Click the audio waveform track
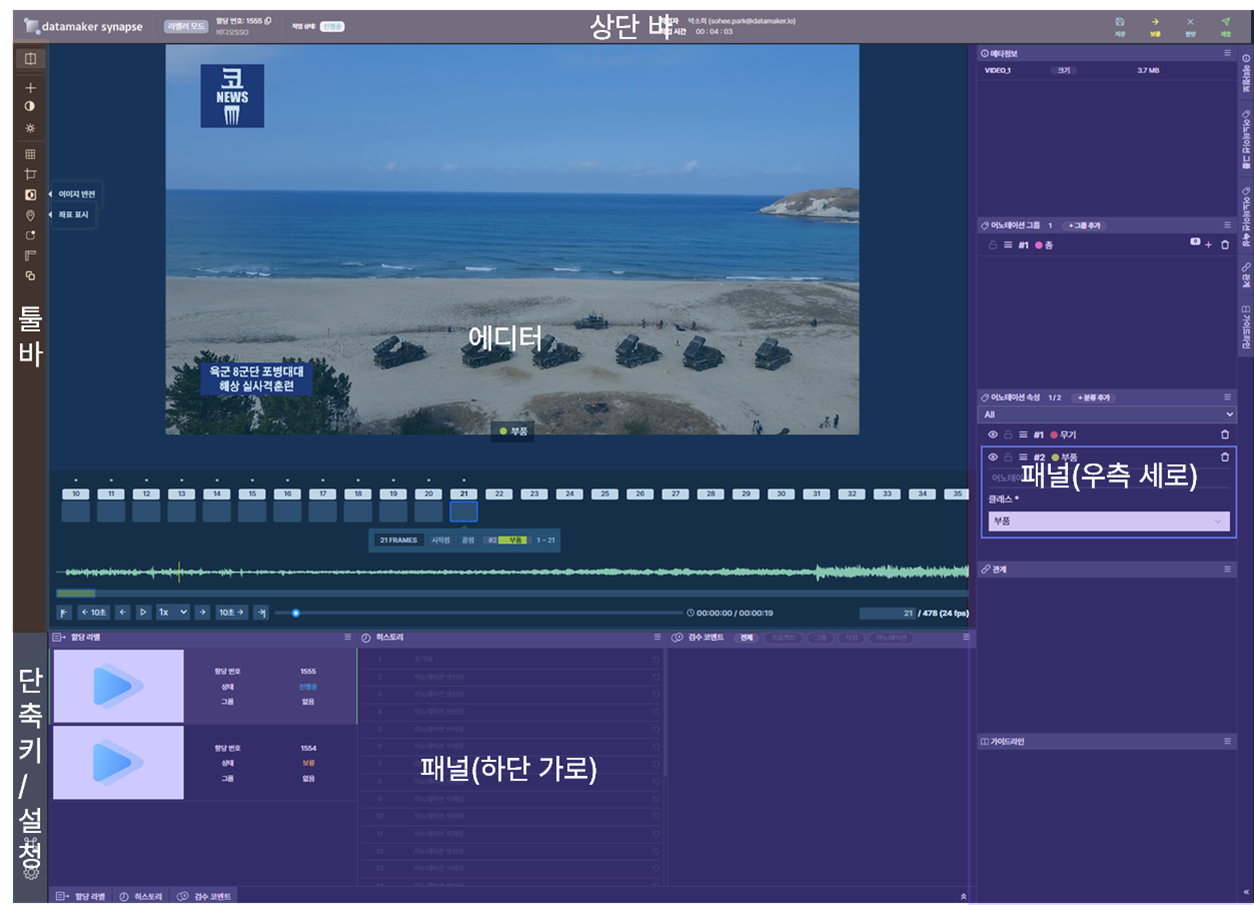The width and height of the screenshot is (1254, 905). click(512, 572)
